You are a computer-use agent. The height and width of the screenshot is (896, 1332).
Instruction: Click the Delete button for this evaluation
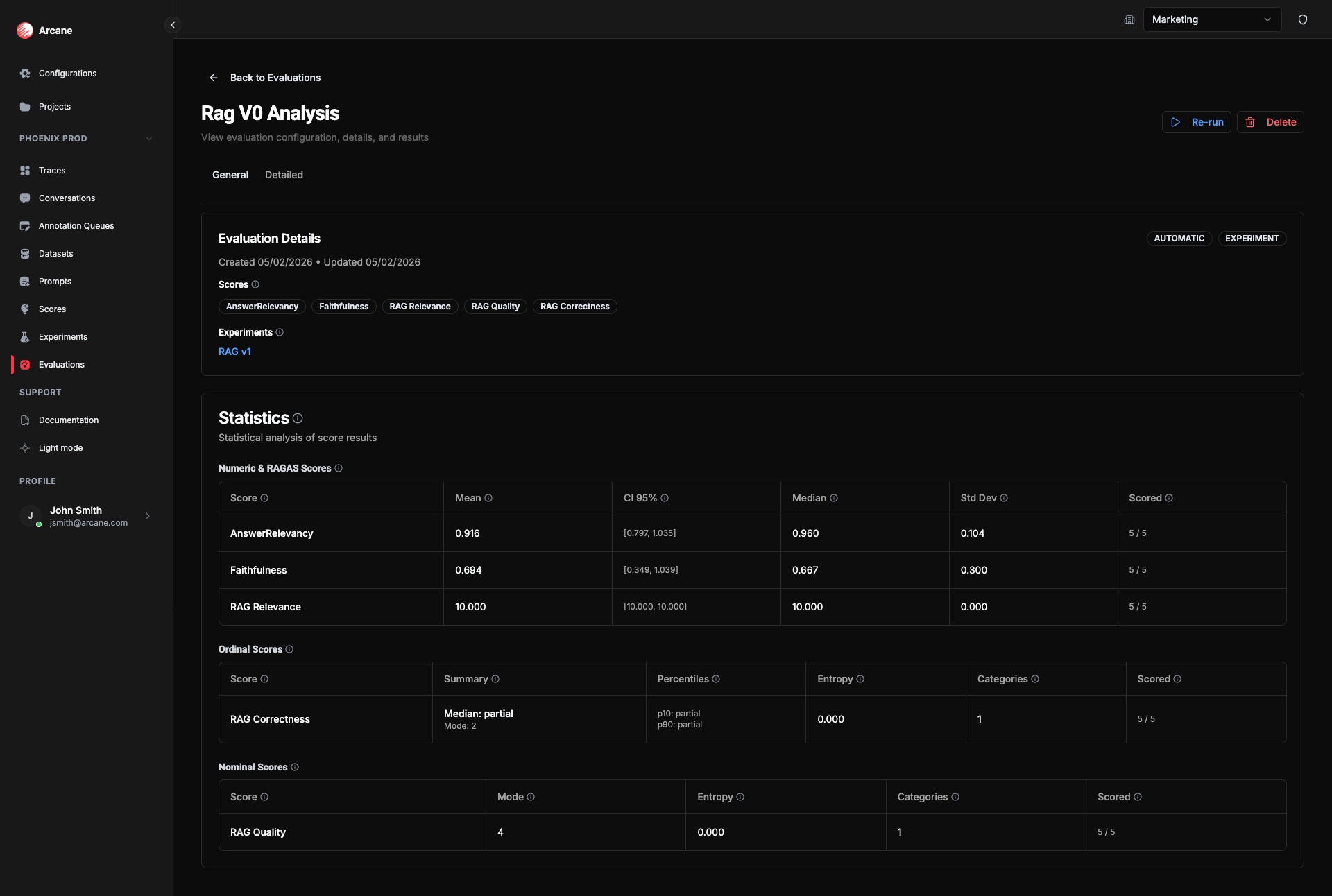[x=1270, y=122]
